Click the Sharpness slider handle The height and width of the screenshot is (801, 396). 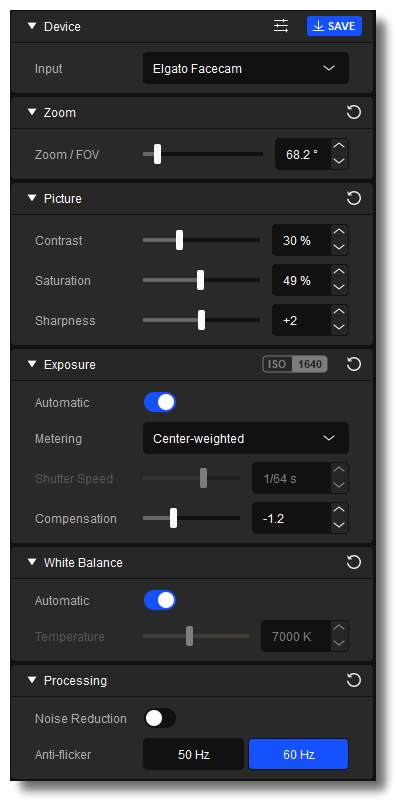click(x=201, y=320)
